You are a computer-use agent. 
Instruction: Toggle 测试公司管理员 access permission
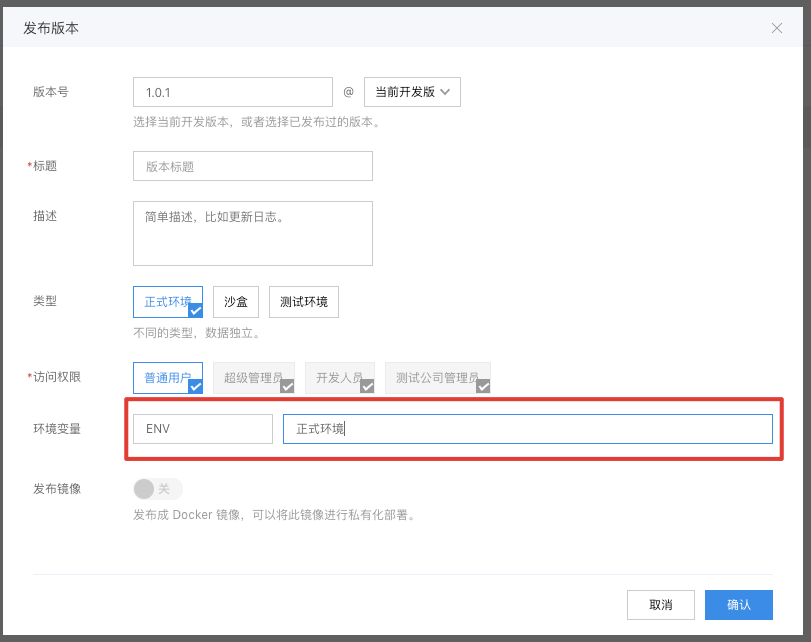pos(437,377)
